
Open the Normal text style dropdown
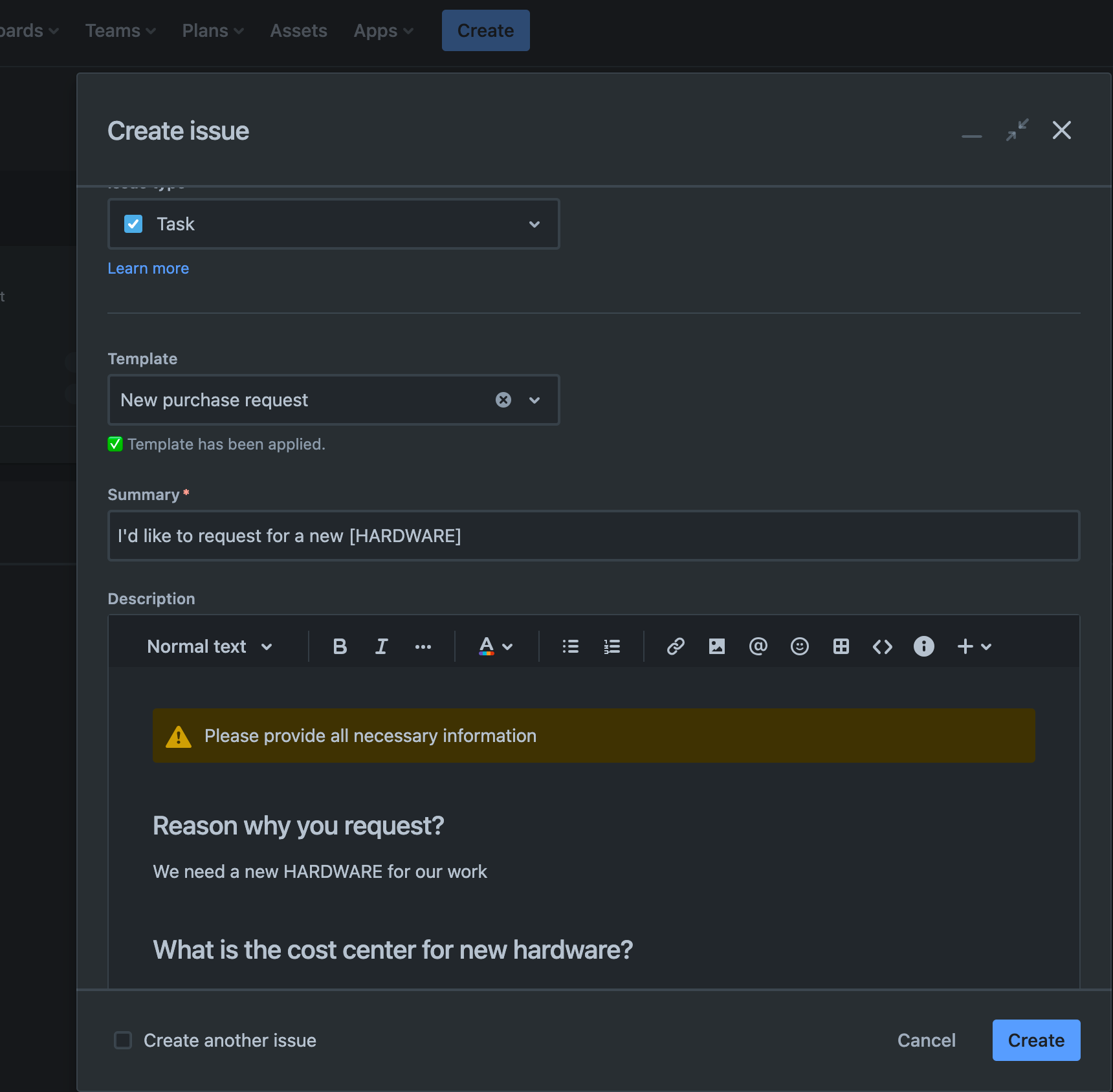[209, 646]
